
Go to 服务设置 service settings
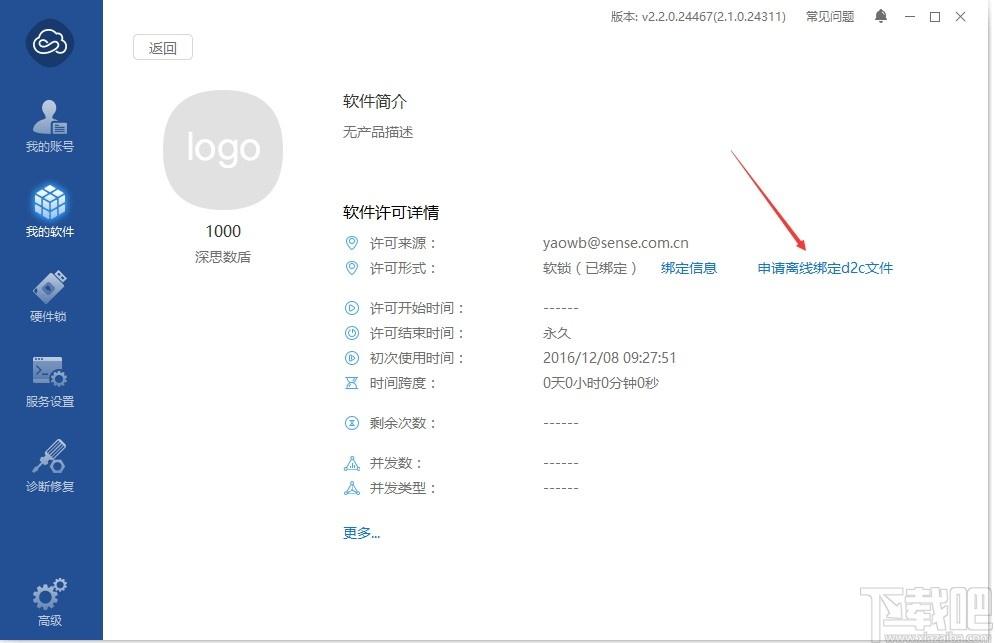(x=50, y=380)
